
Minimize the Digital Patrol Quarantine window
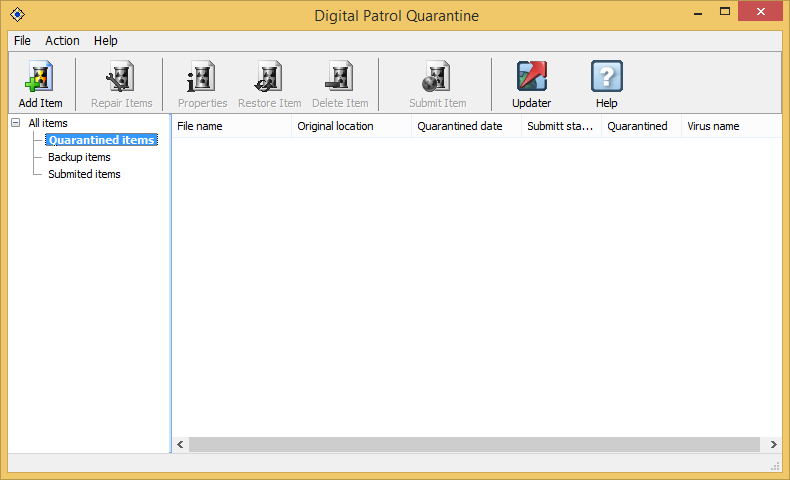(698, 12)
